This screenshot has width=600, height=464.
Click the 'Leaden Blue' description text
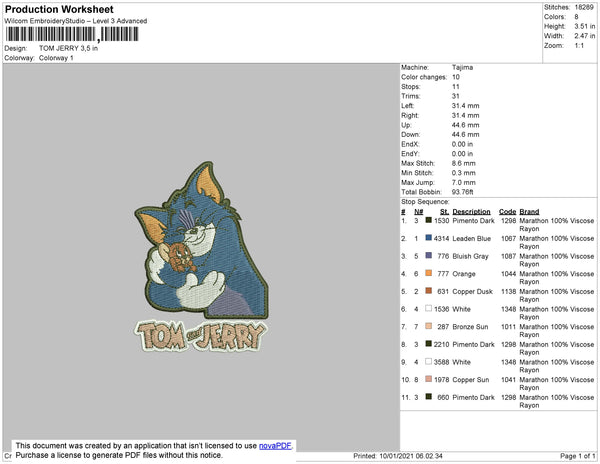(471, 238)
